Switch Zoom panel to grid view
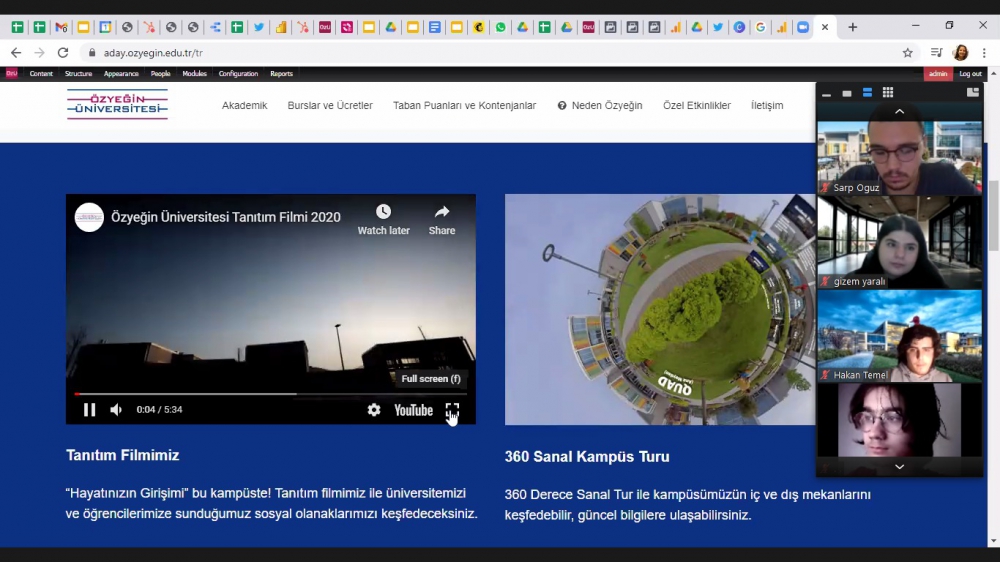The width and height of the screenshot is (1000, 562). pyautogui.click(x=888, y=93)
